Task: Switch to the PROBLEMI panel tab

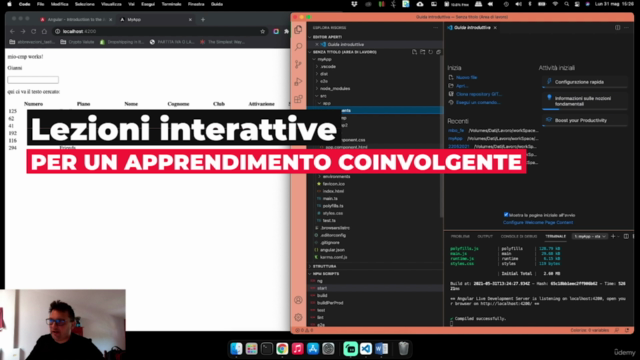Action: click(460, 236)
